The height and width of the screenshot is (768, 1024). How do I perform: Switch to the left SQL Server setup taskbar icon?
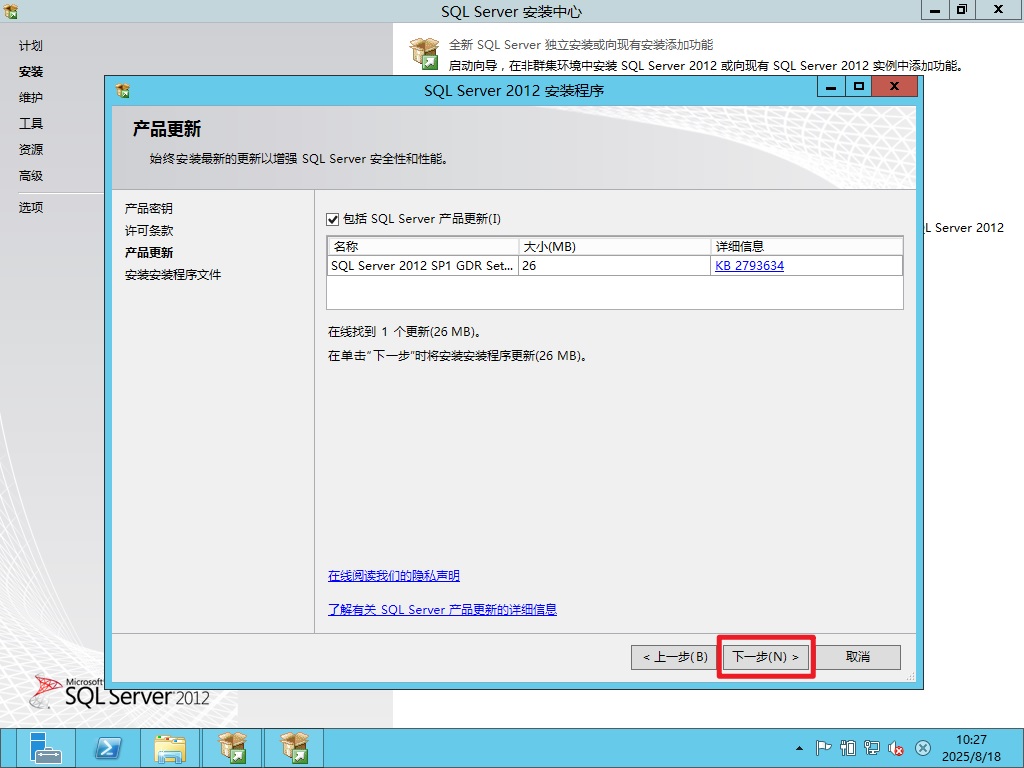[232, 748]
